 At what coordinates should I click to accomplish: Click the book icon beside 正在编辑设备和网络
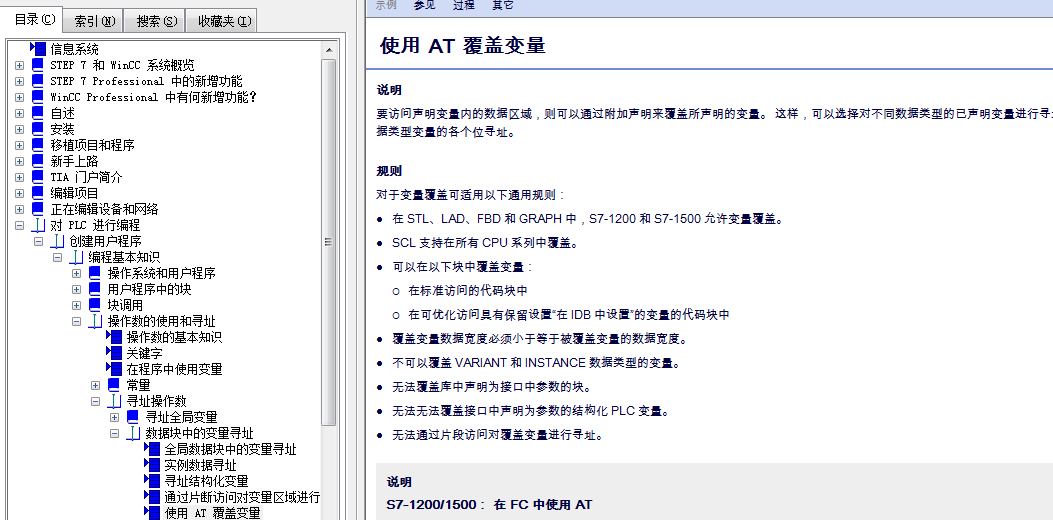(38, 209)
